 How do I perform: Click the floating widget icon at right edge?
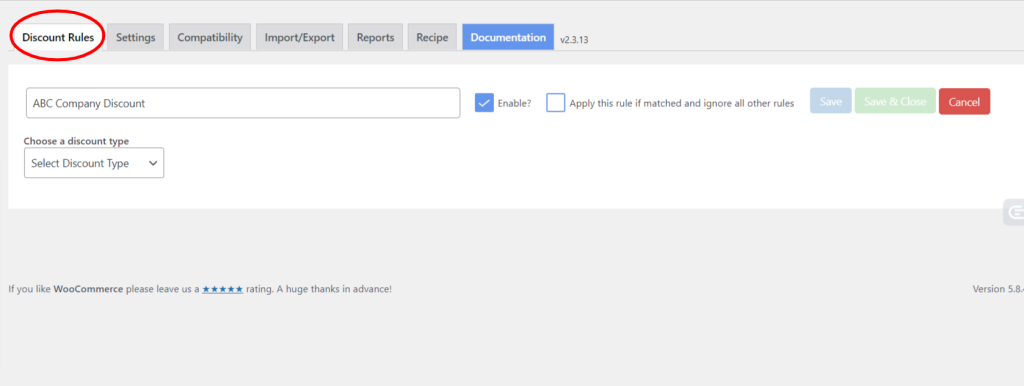pyautogui.click(x=1014, y=213)
